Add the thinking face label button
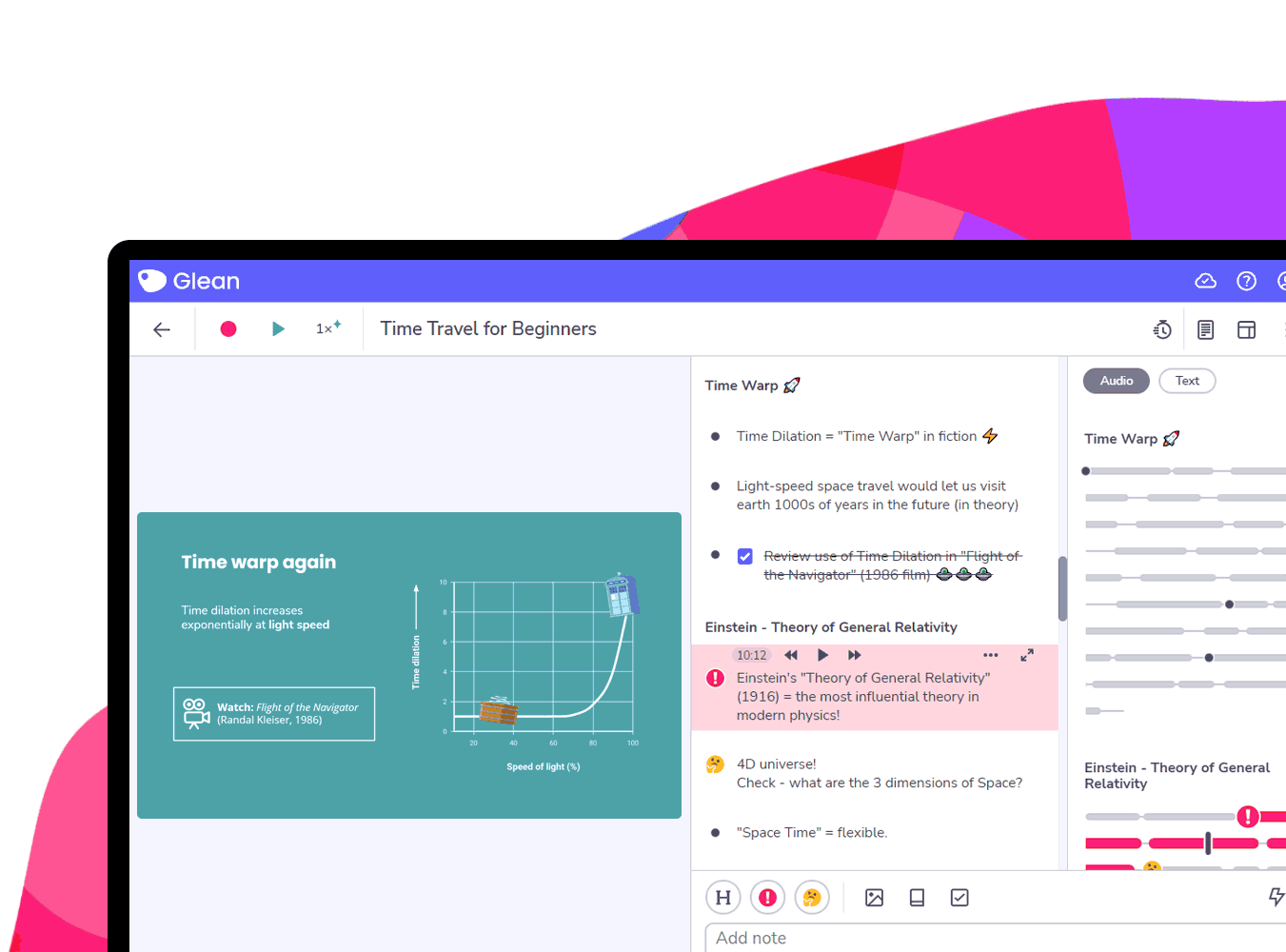The height and width of the screenshot is (952, 1286). point(812,897)
